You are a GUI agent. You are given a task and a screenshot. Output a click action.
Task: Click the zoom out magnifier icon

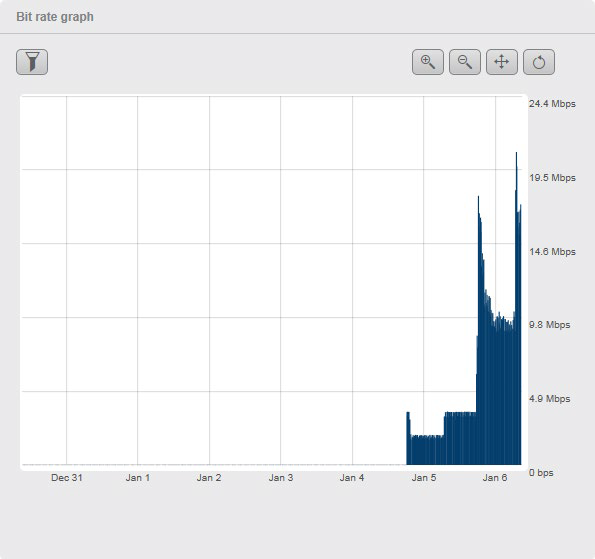[465, 62]
